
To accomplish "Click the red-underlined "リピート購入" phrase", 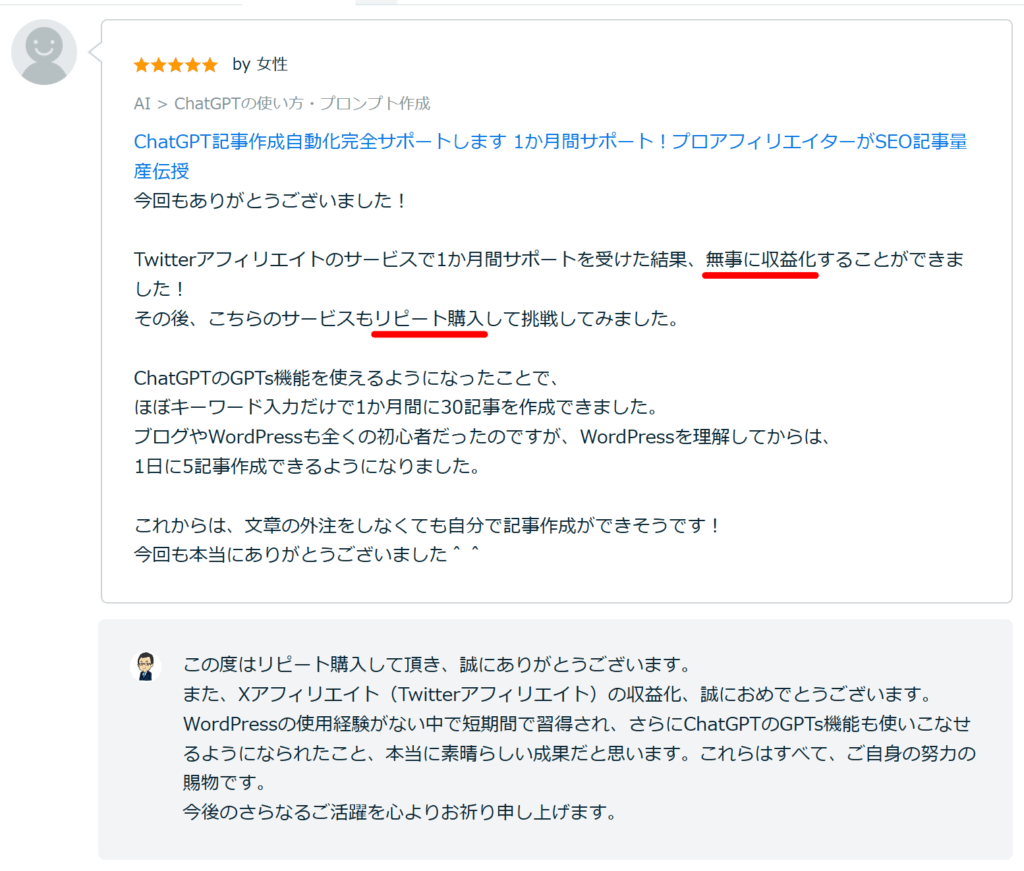I will point(429,316).
